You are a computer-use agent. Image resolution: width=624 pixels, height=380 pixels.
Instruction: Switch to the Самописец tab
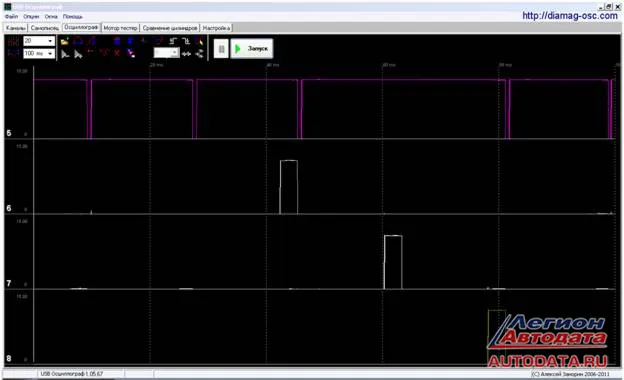(45, 28)
